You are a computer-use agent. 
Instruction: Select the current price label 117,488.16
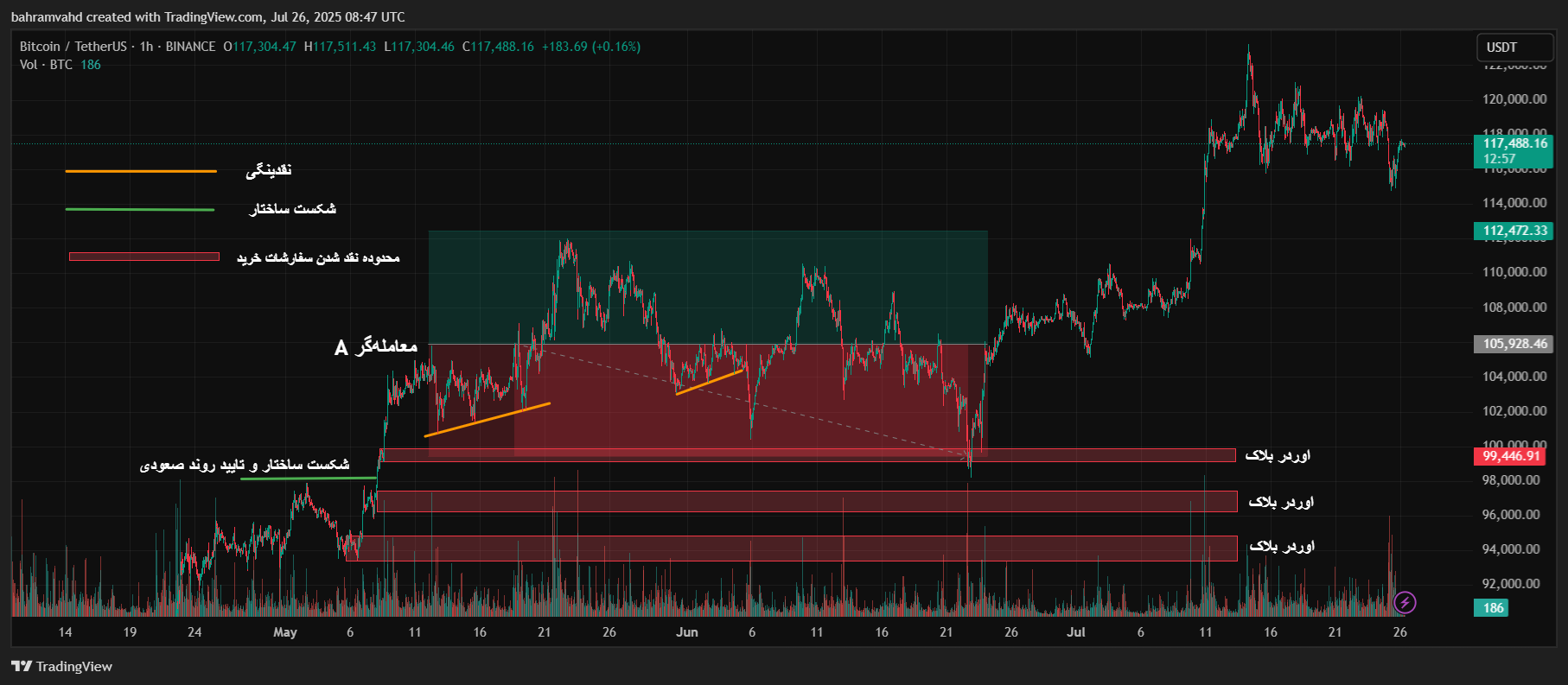tap(1514, 143)
